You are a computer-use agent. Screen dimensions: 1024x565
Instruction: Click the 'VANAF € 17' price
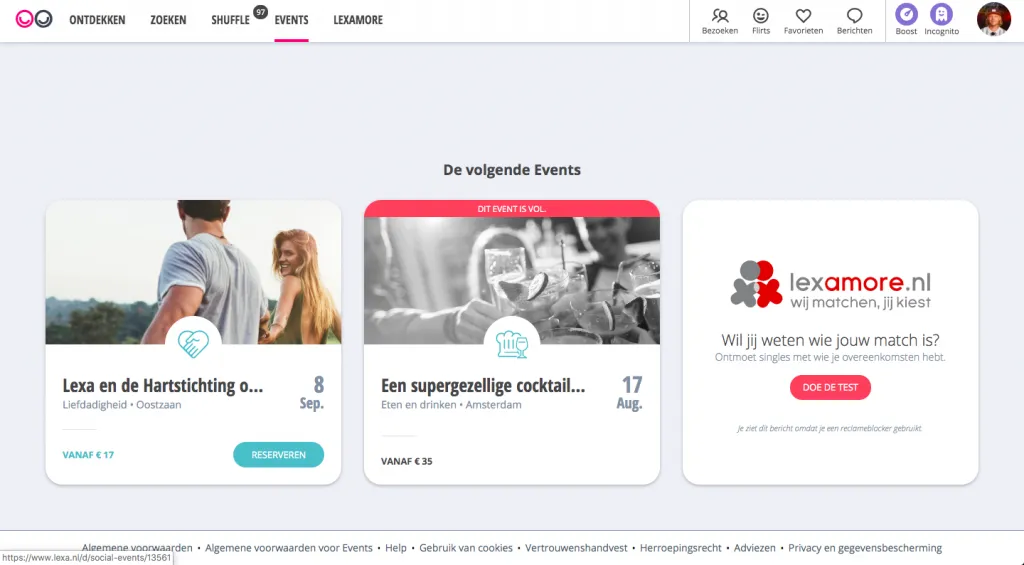(x=88, y=455)
